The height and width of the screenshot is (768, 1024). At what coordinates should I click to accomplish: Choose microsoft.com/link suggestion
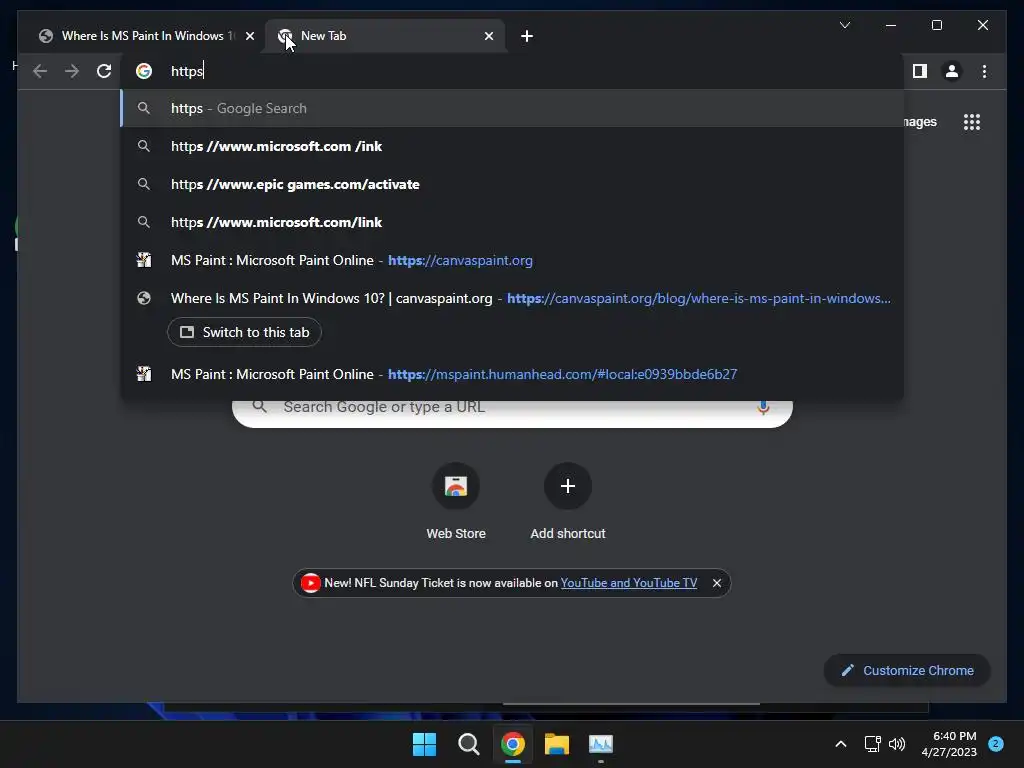point(512,222)
